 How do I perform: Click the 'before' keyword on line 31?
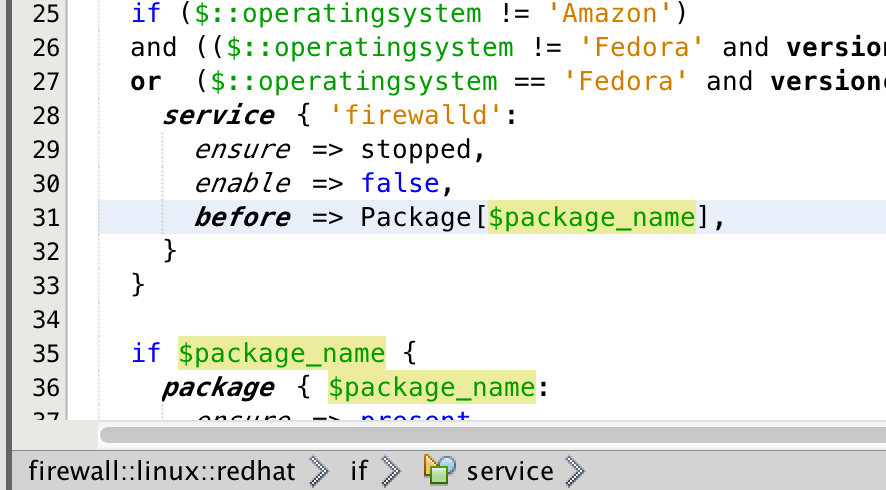click(242, 218)
